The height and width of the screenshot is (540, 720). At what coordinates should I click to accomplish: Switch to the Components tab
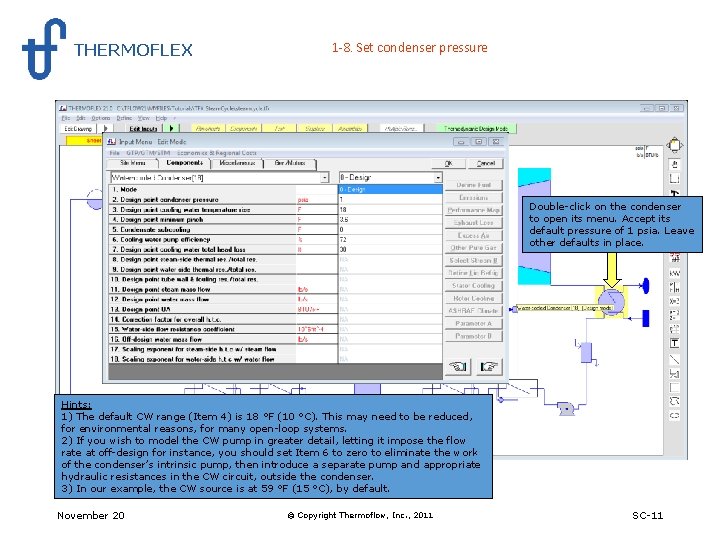pos(184,163)
